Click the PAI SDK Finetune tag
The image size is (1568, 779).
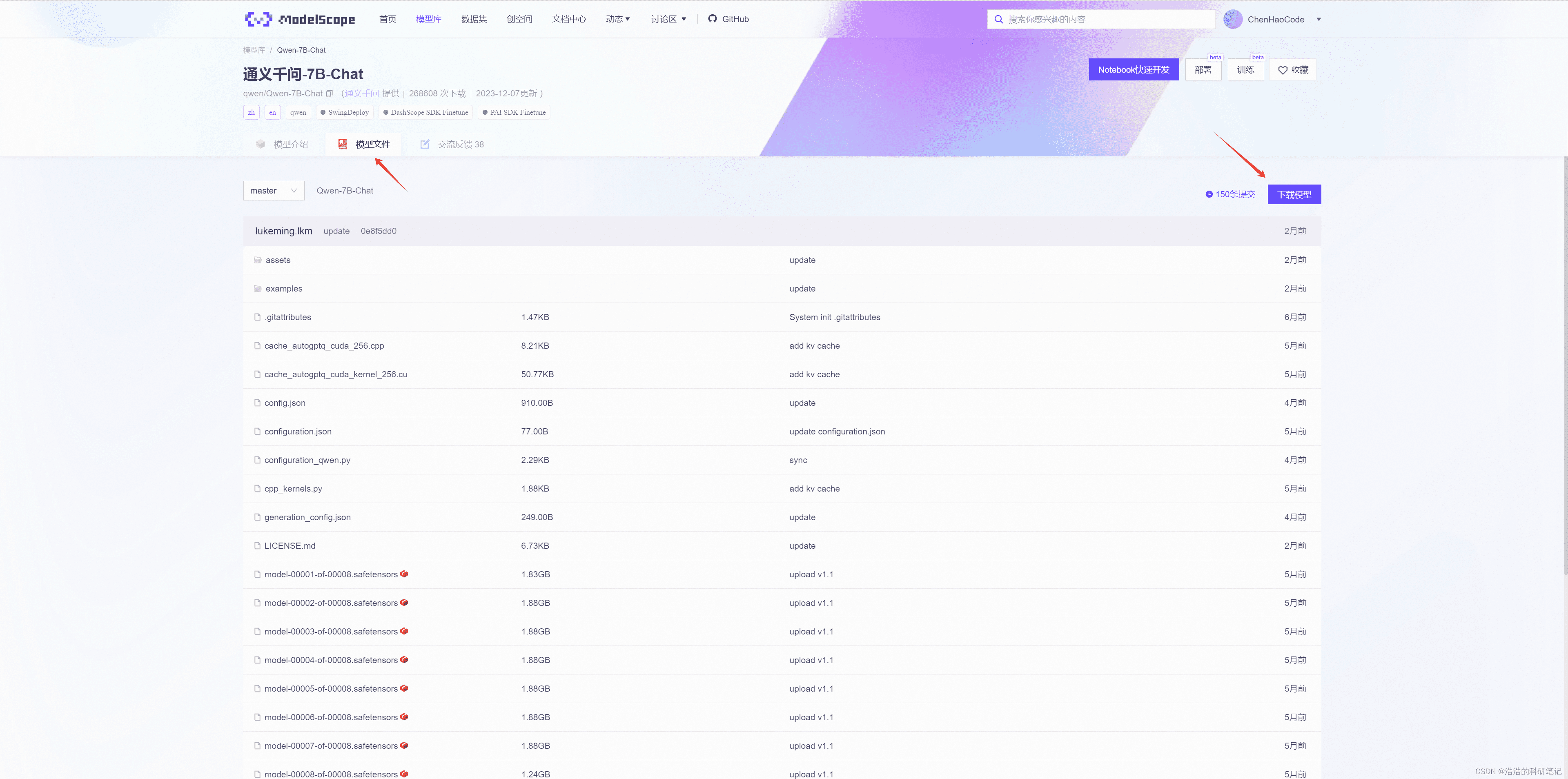pos(514,113)
